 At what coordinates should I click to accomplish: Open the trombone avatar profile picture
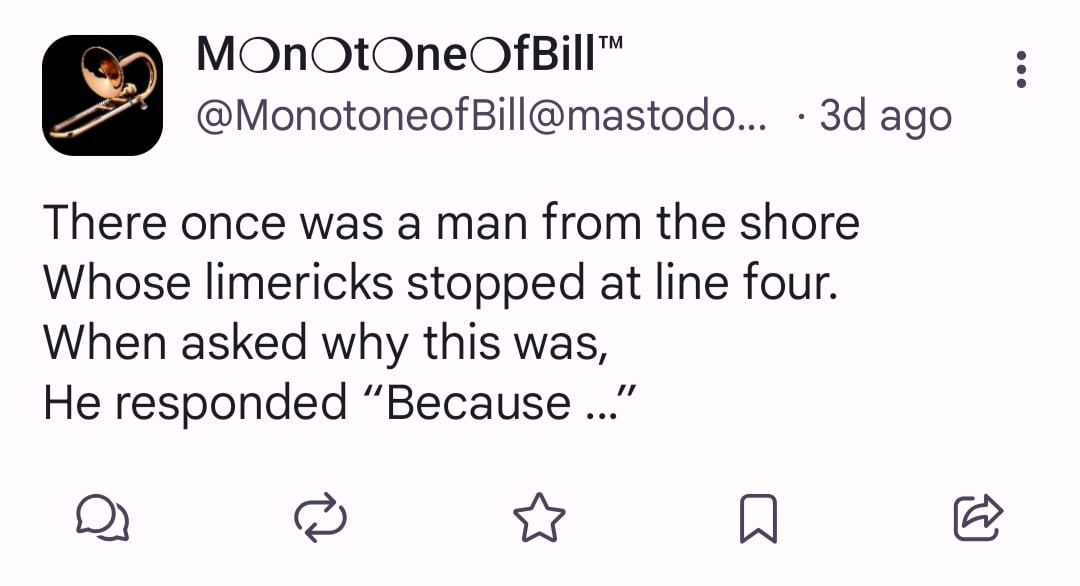coord(102,95)
